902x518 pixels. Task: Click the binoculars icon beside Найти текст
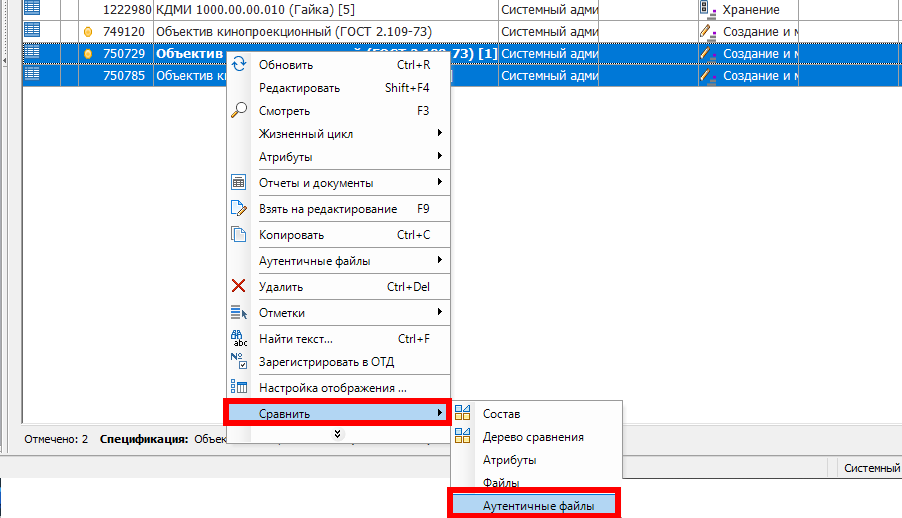[239, 339]
